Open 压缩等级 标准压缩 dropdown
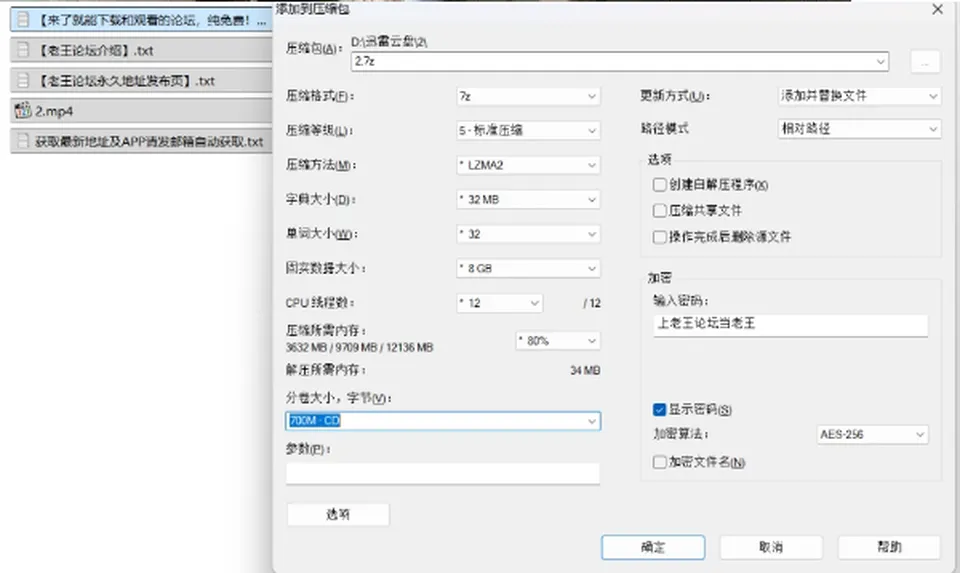This screenshot has height=573, width=960. [528, 130]
